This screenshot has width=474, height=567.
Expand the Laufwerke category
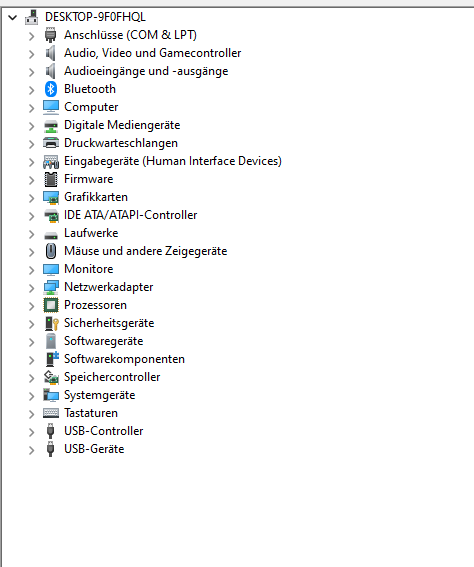tap(31, 234)
